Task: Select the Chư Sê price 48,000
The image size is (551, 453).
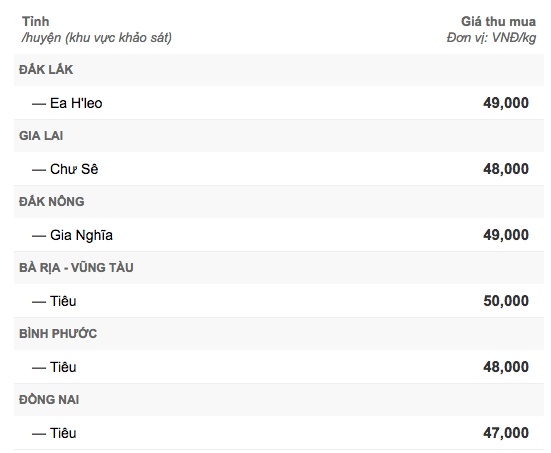Action: point(506,169)
